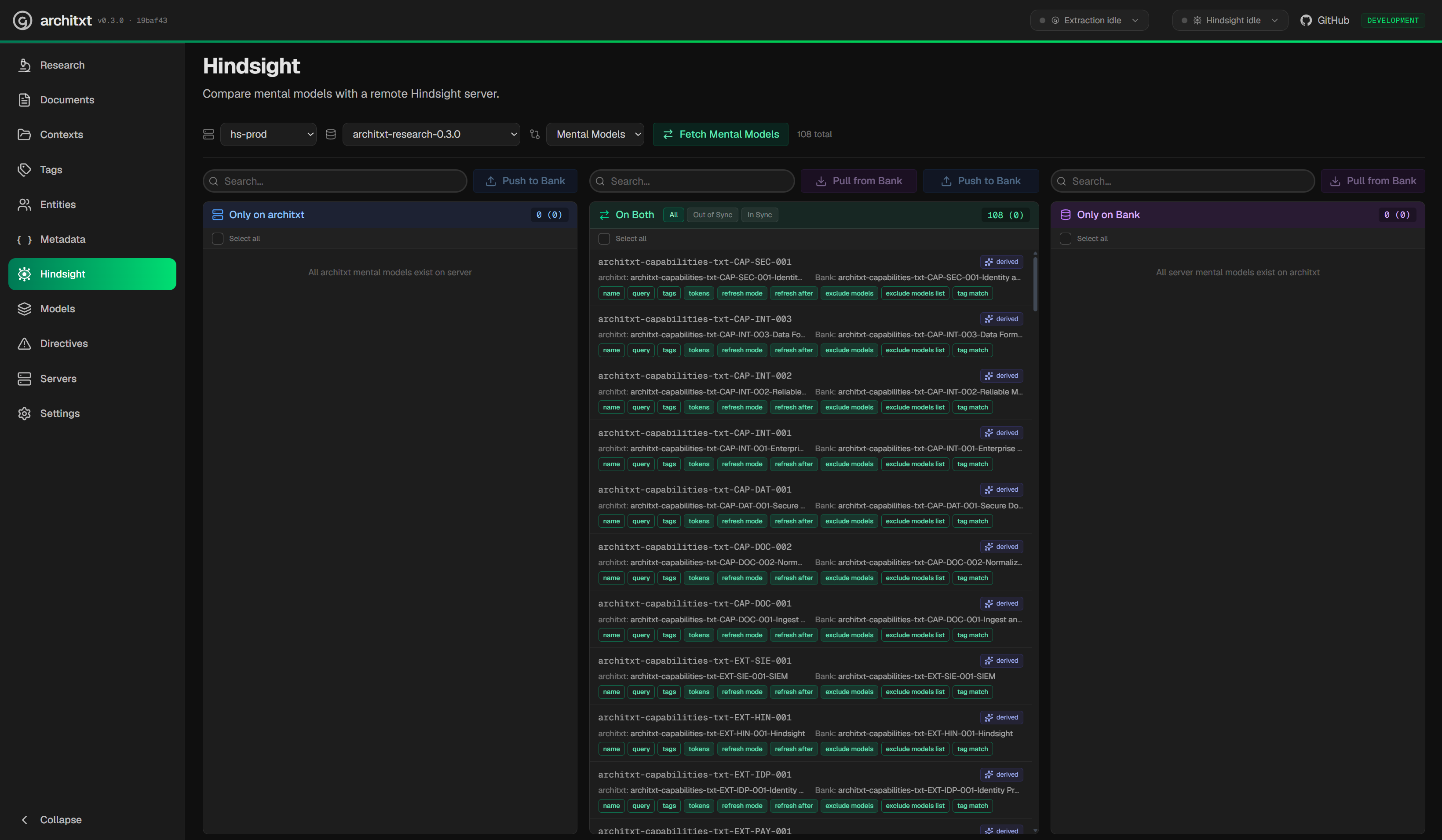Click refresh mode tag on CAP-INT-001 row

[x=741, y=464]
